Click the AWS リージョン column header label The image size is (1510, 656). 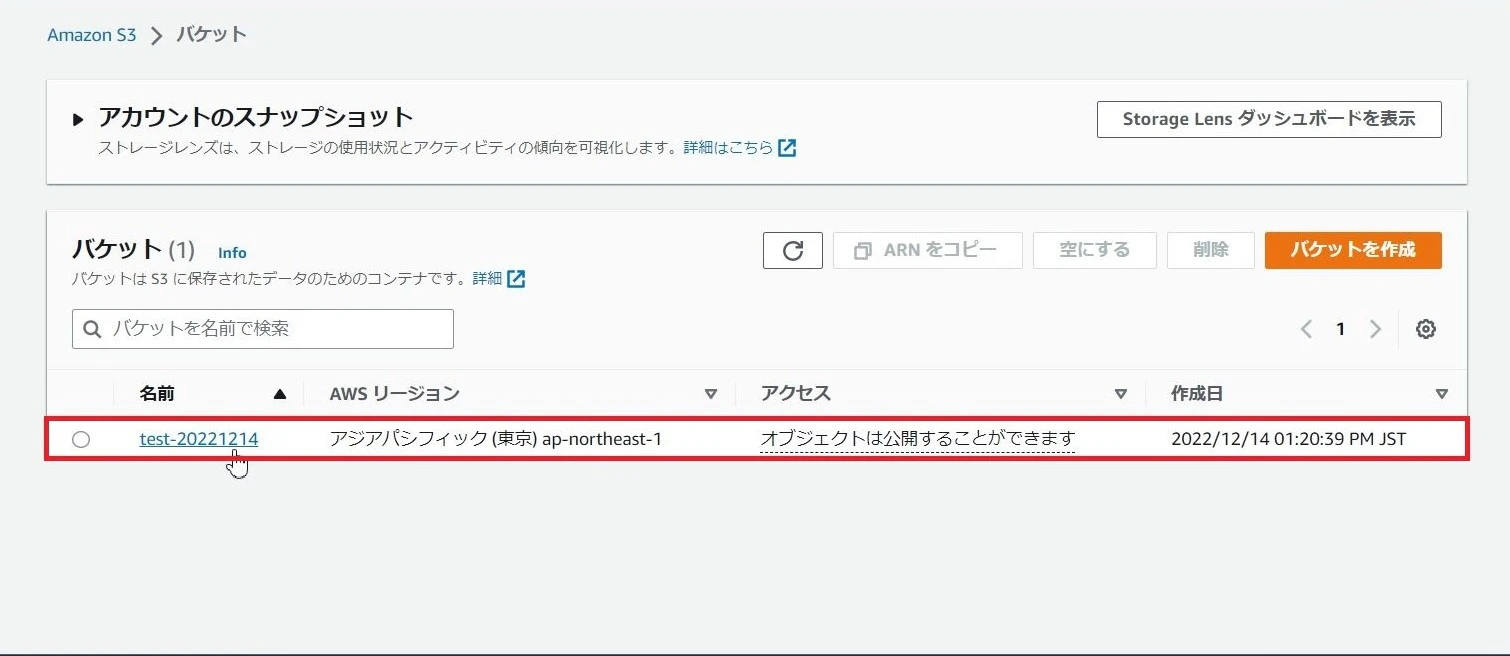point(394,394)
